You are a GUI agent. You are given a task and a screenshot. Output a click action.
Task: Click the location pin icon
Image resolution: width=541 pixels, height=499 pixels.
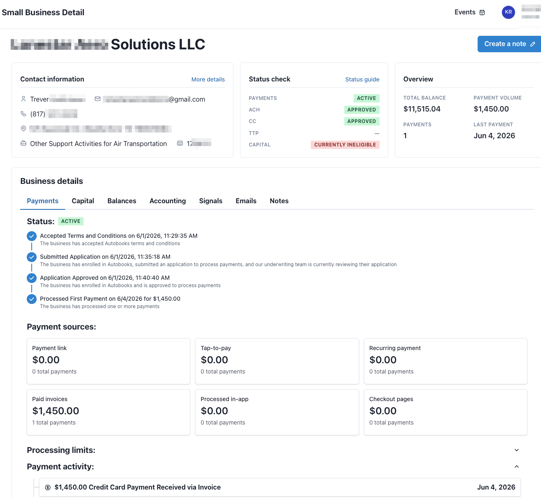(23, 128)
